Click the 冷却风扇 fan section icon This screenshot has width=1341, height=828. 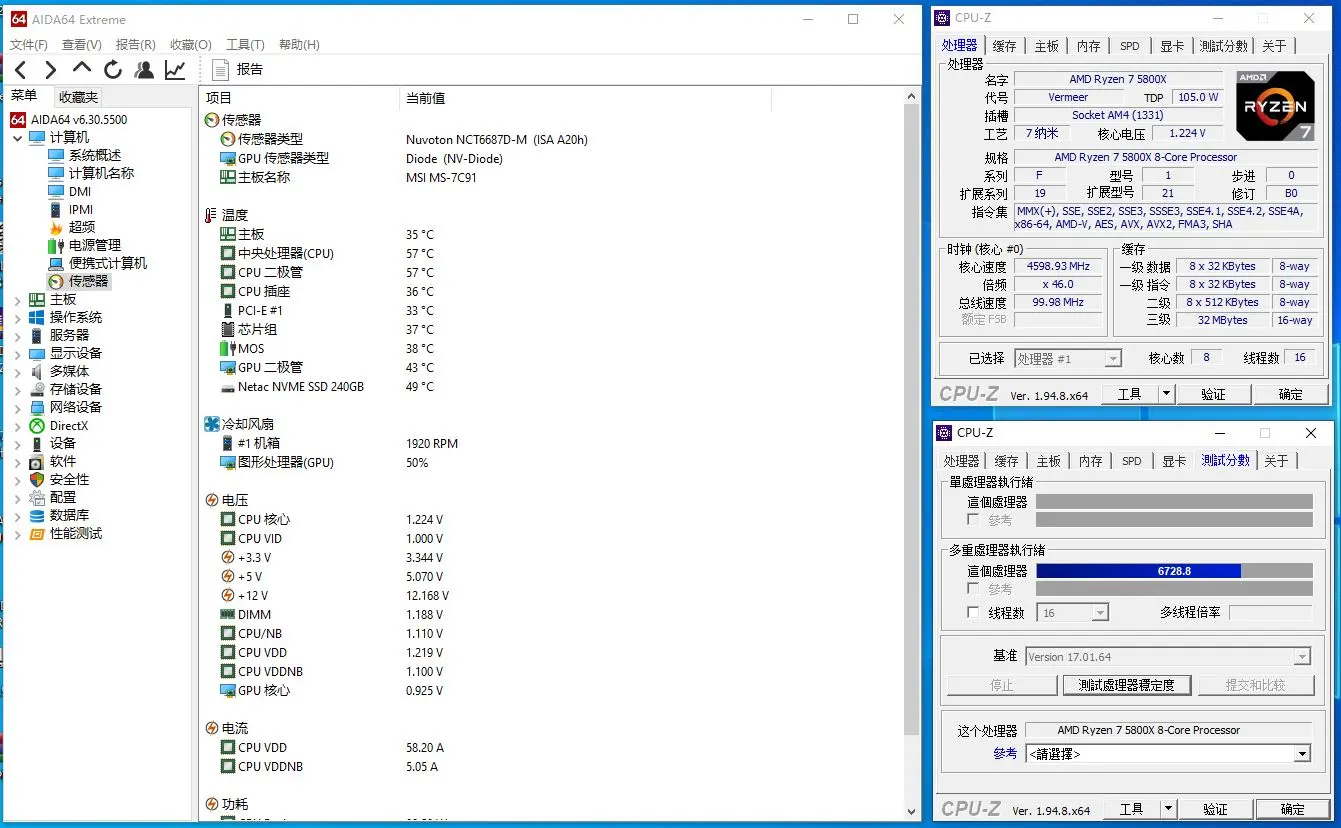[x=211, y=424]
